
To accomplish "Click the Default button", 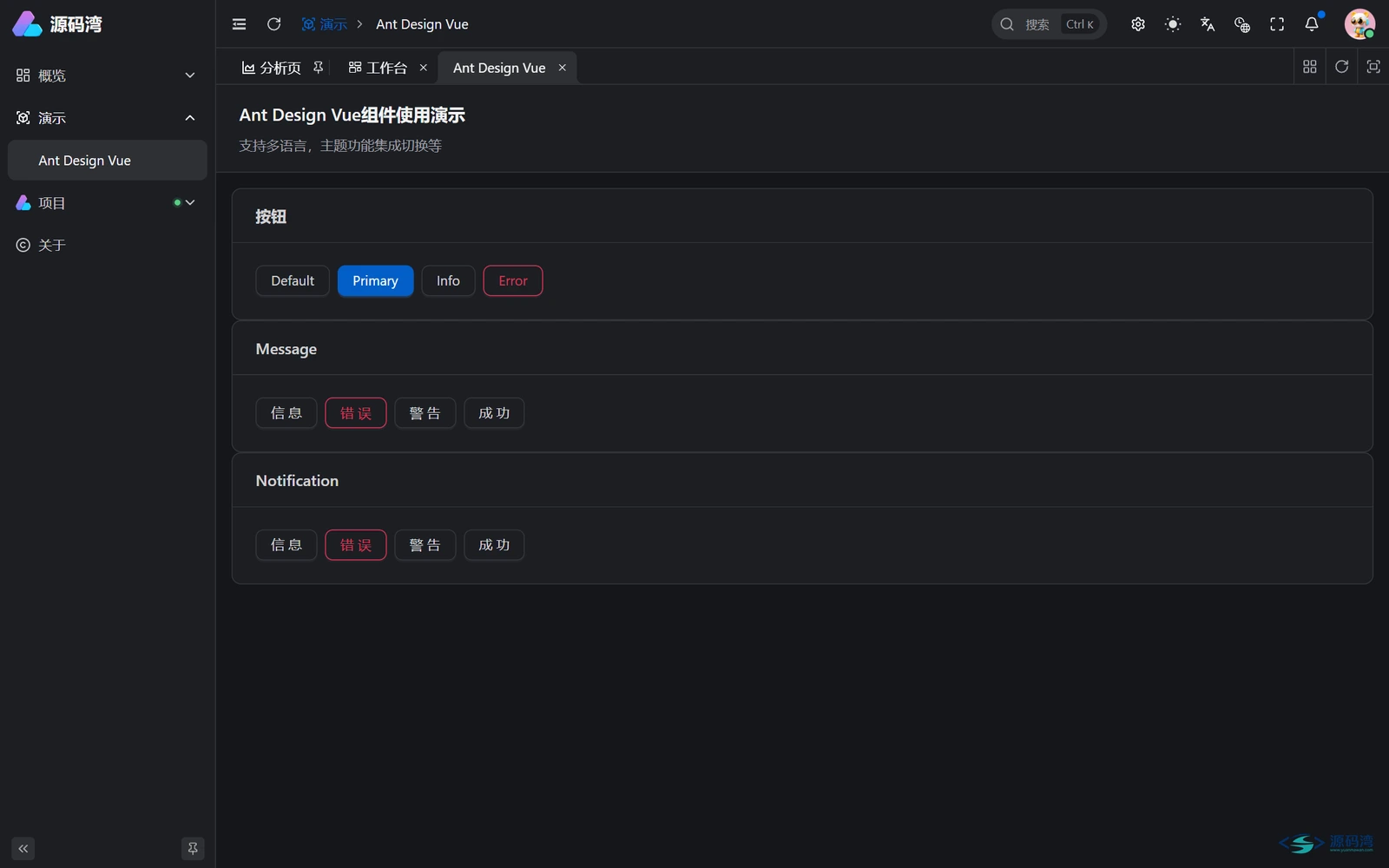I will point(293,281).
